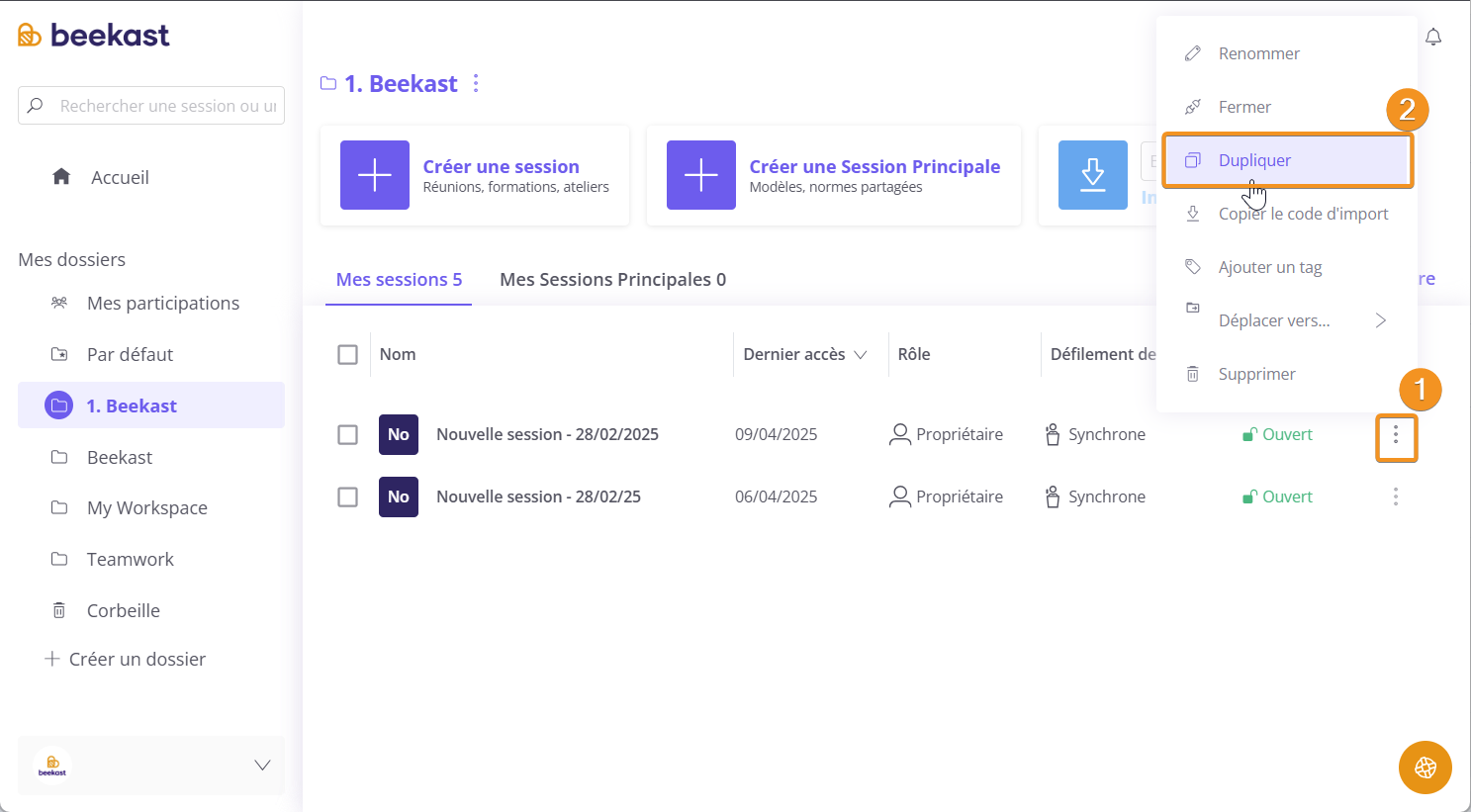Click Propriétaire in the 28/02/2025 row
Viewport: 1471px width, 812px height.
click(947, 434)
